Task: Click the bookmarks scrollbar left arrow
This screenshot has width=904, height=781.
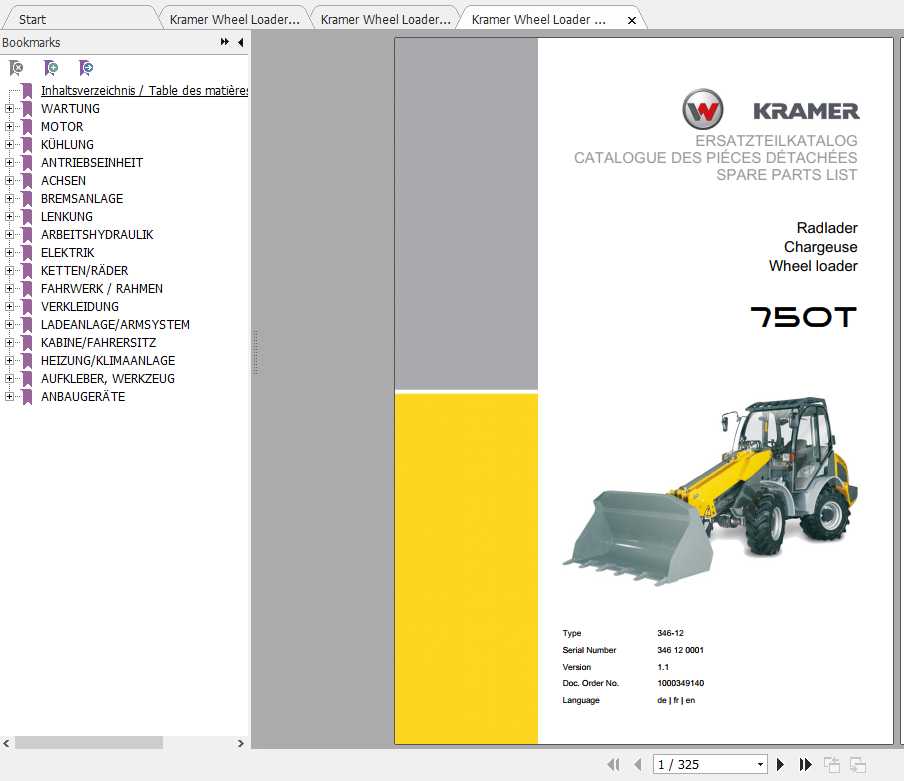Action: tap(6, 743)
